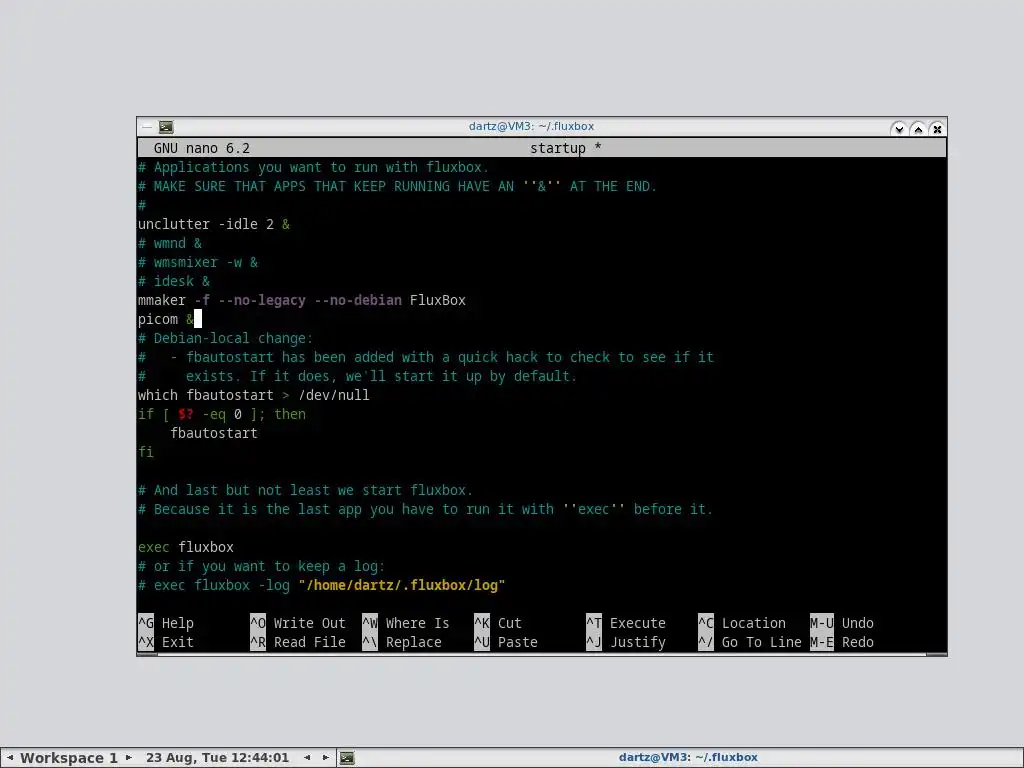Click the which fbautostart > /dev/null line

pyautogui.click(x=253, y=394)
